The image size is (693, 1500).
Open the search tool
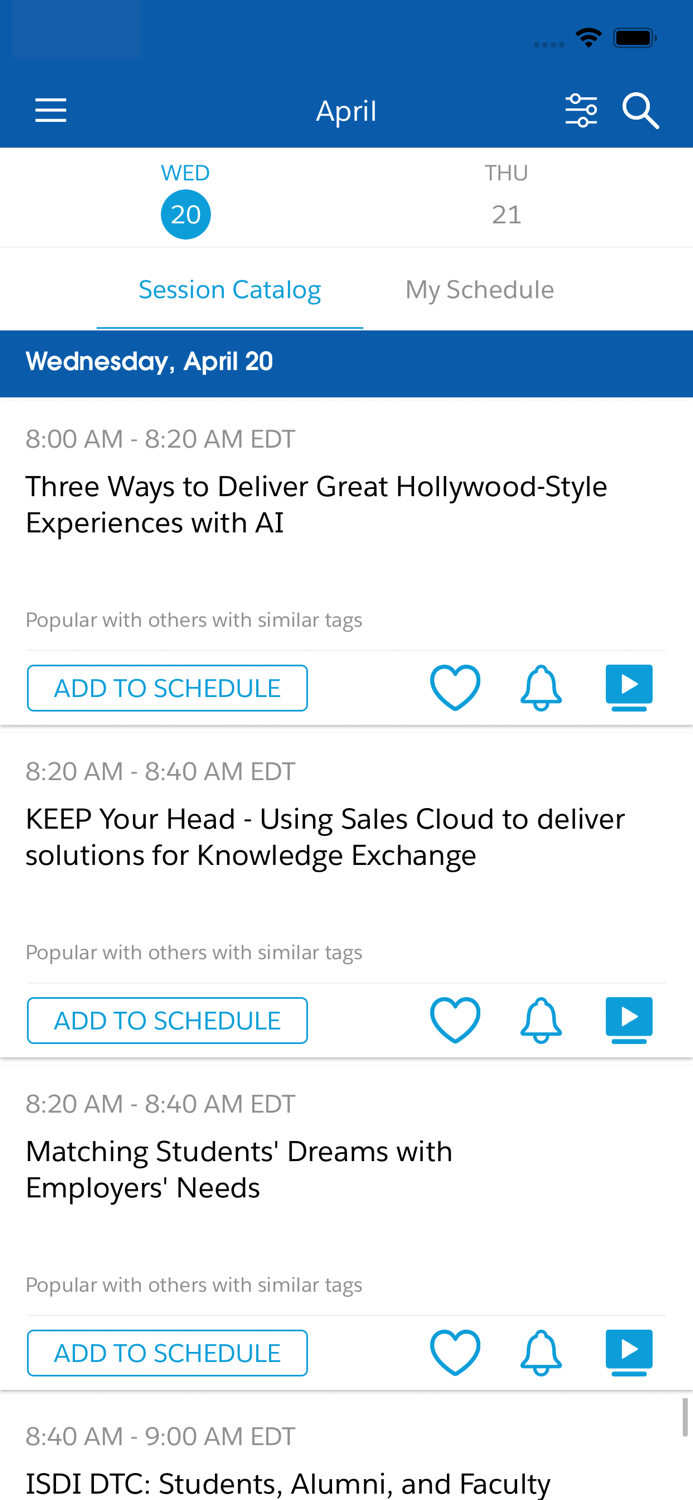click(x=640, y=110)
